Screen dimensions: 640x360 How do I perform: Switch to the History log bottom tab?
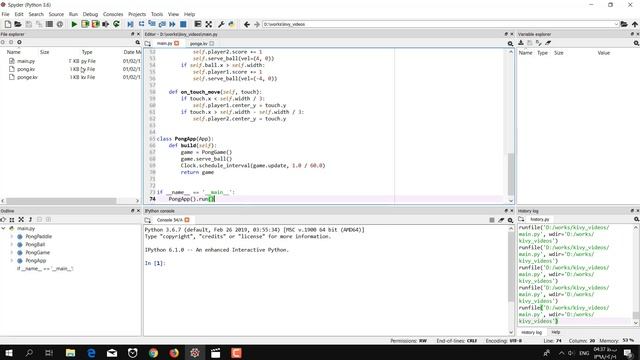[x=531, y=332]
